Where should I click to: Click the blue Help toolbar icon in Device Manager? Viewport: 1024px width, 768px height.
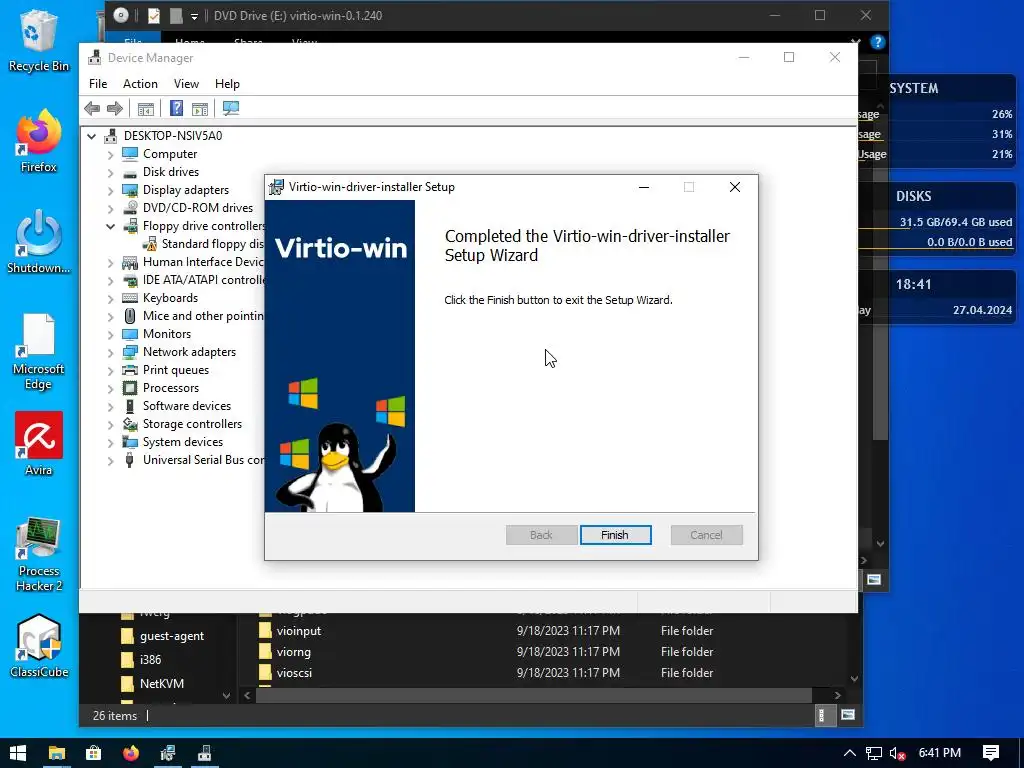click(x=176, y=108)
